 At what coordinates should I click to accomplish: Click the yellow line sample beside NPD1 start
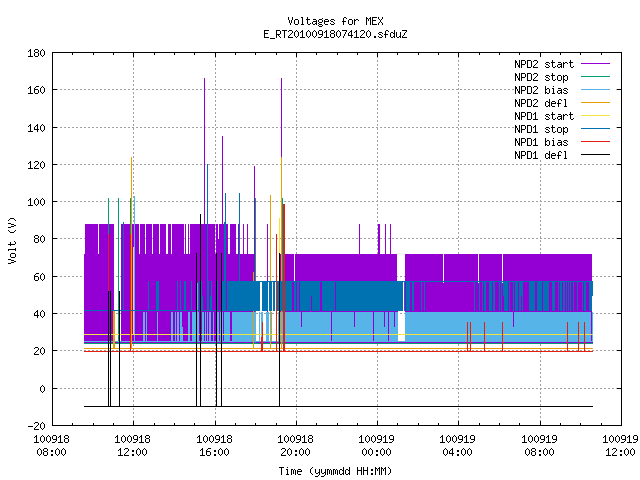[595, 116]
